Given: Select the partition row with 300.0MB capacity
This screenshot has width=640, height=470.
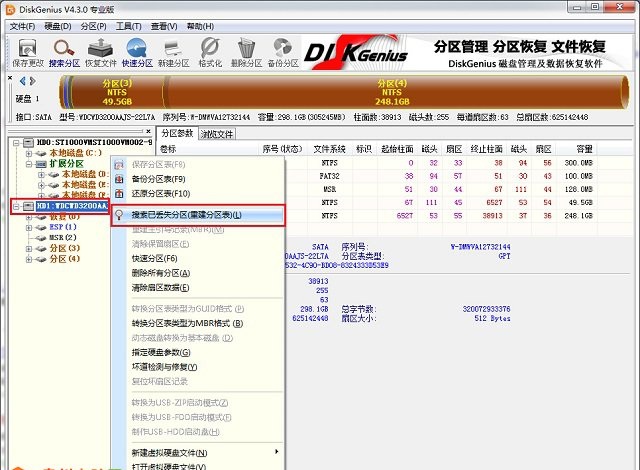Looking at the screenshot, I should point(439,163).
